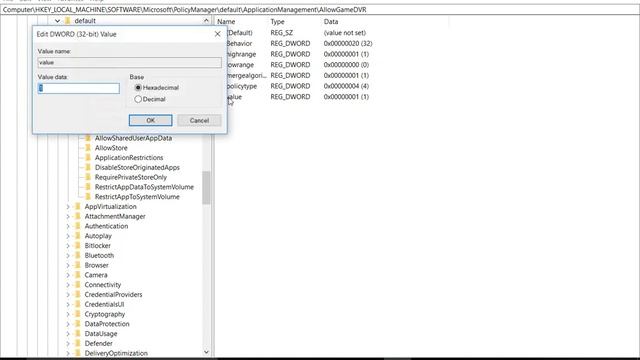Select the Decimal base option
Viewport: 640px width, 360px height.
(138, 99)
